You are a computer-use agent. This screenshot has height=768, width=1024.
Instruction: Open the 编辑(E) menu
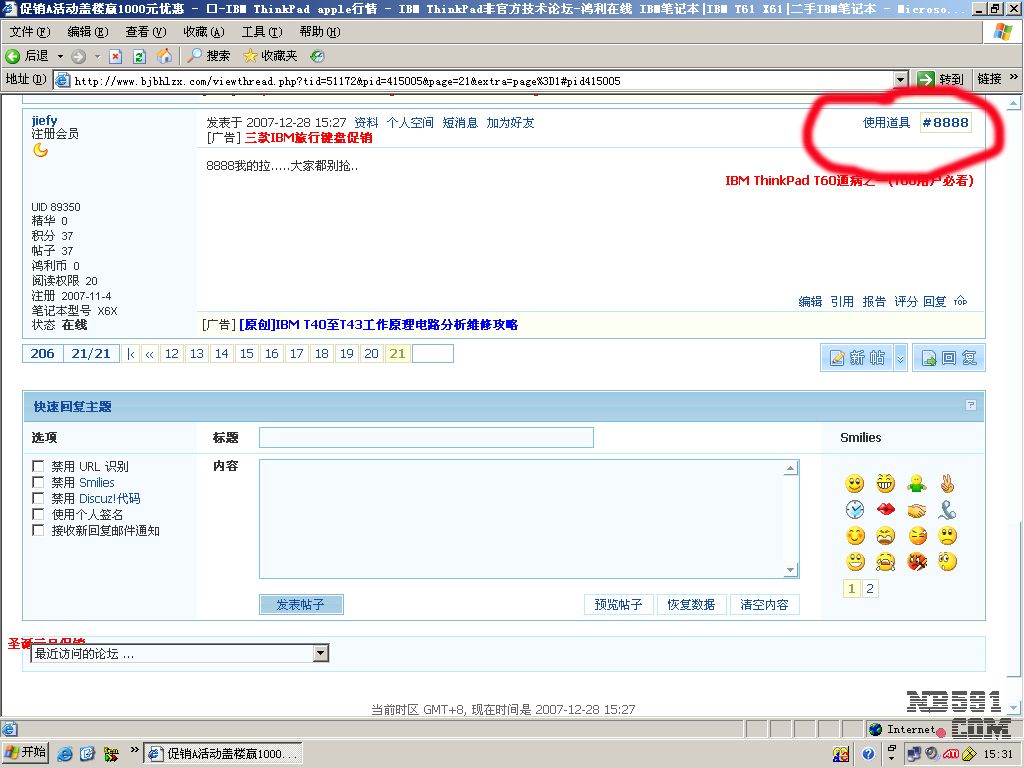point(88,31)
